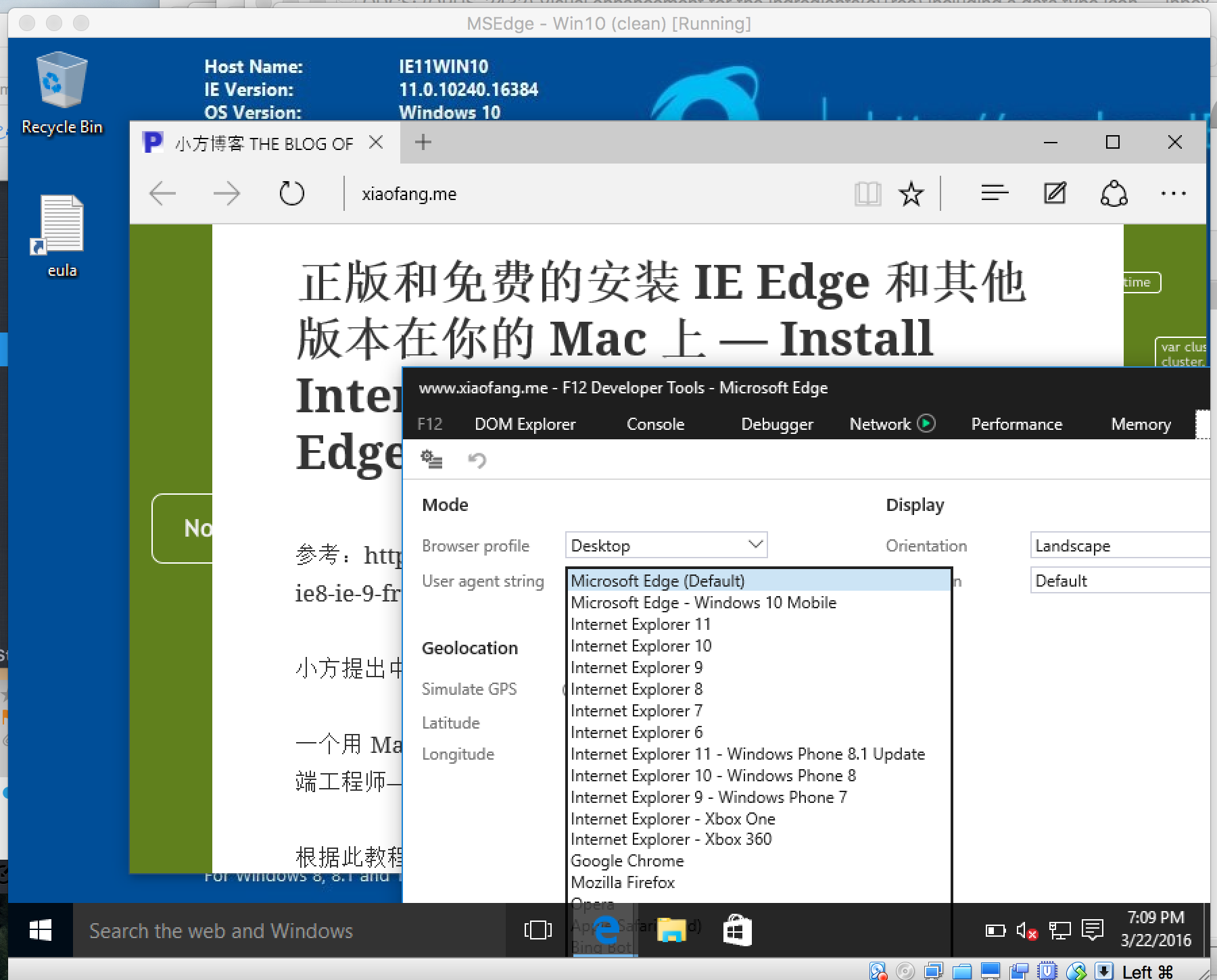Open the Edge taskbar icon

point(605,931)
